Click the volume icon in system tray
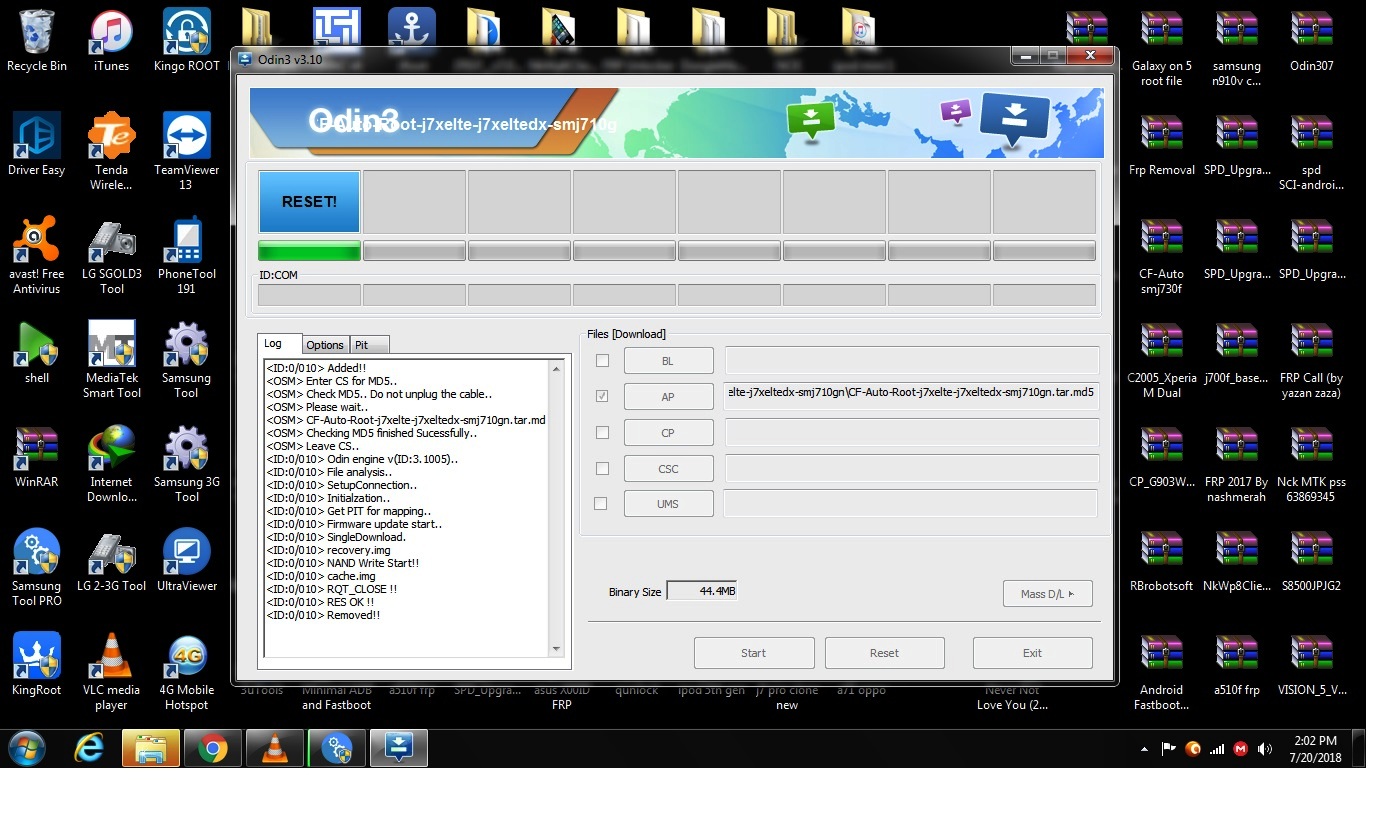The image size is (1388, 820). 1265,748
